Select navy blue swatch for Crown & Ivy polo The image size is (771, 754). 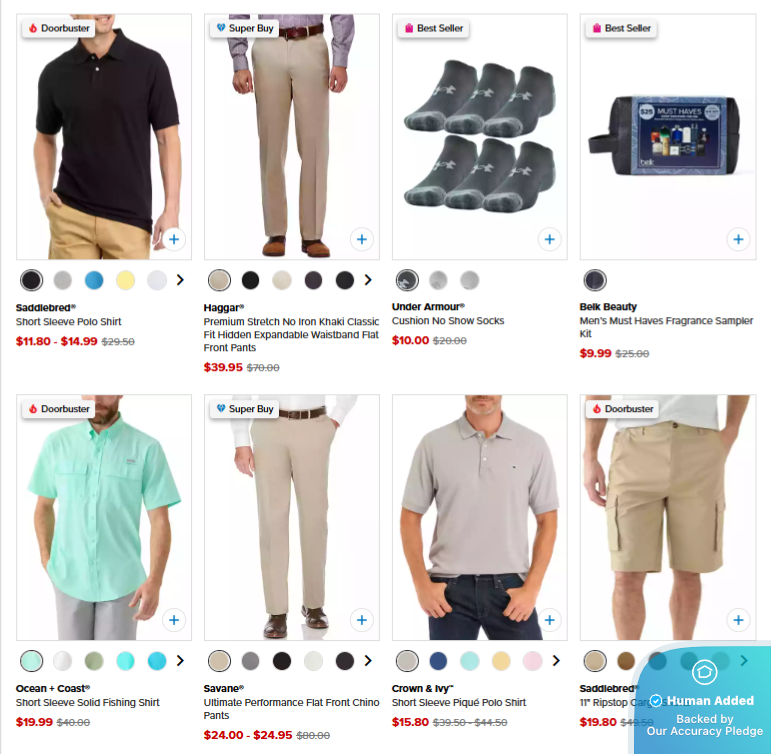(438, 661)
